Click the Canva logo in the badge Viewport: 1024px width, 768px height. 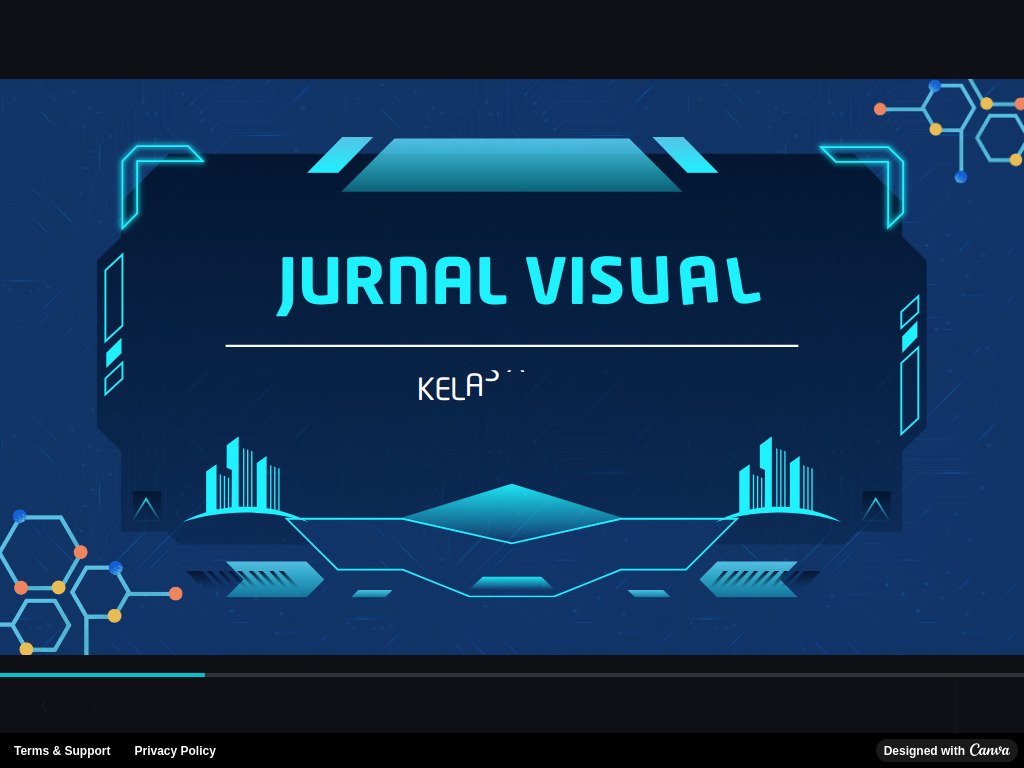pos(988,750)
